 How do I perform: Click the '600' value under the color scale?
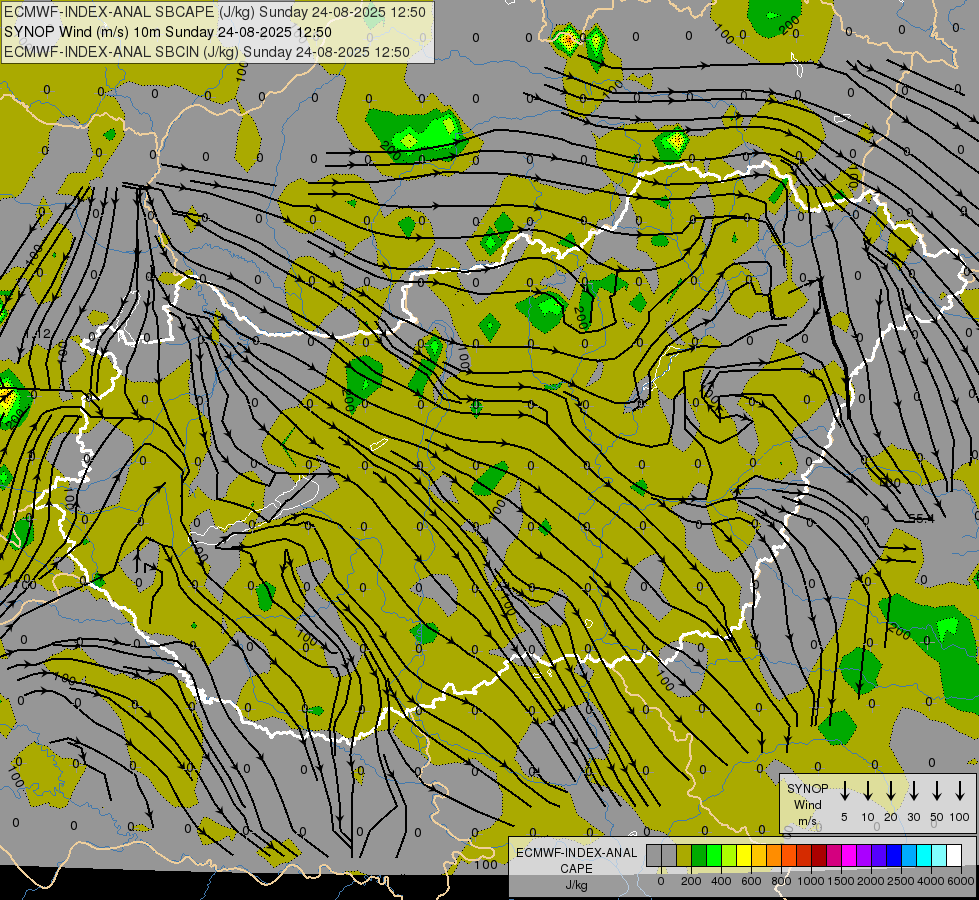[751, 881]
